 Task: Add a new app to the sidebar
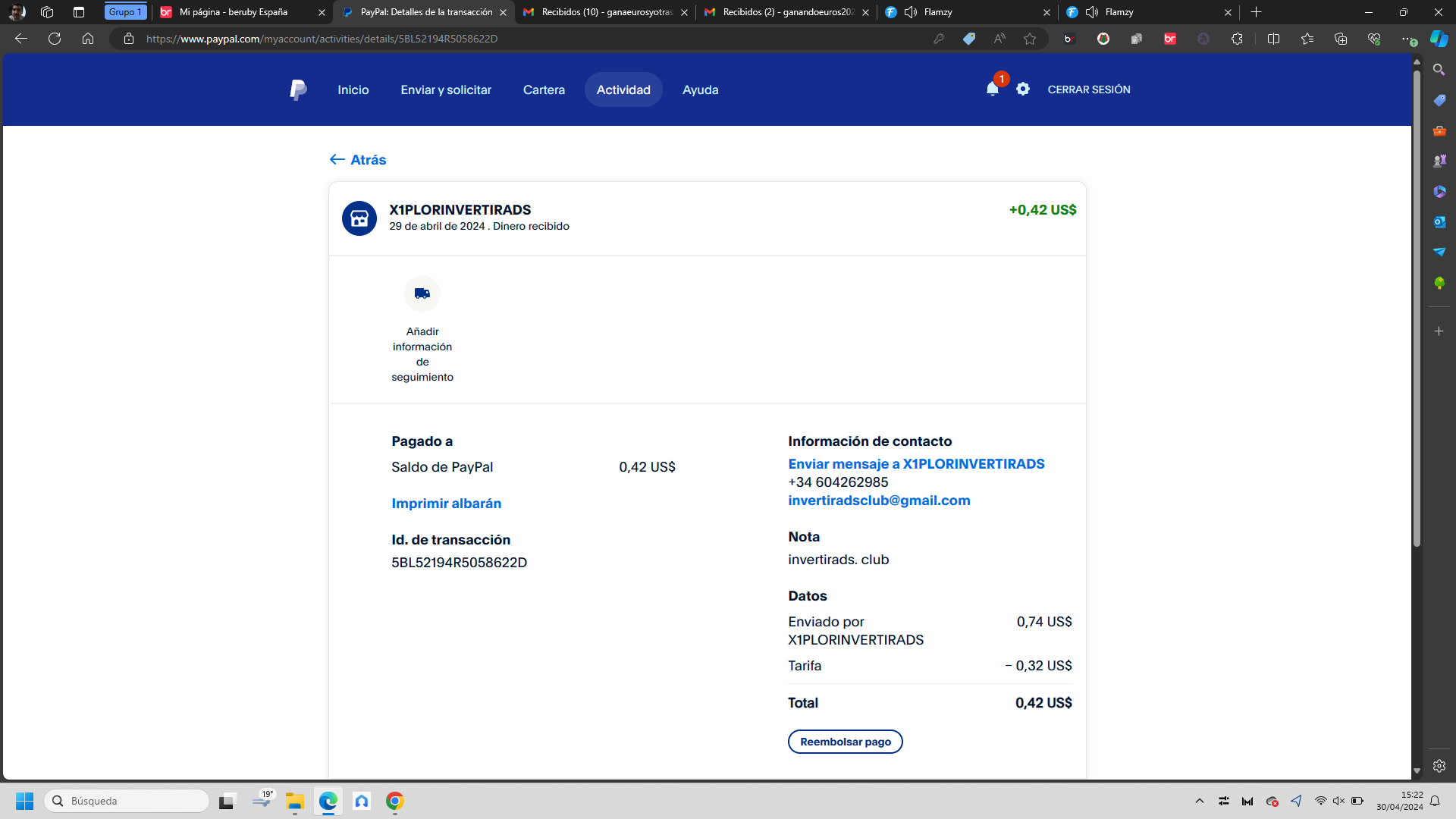(1439, 331)
